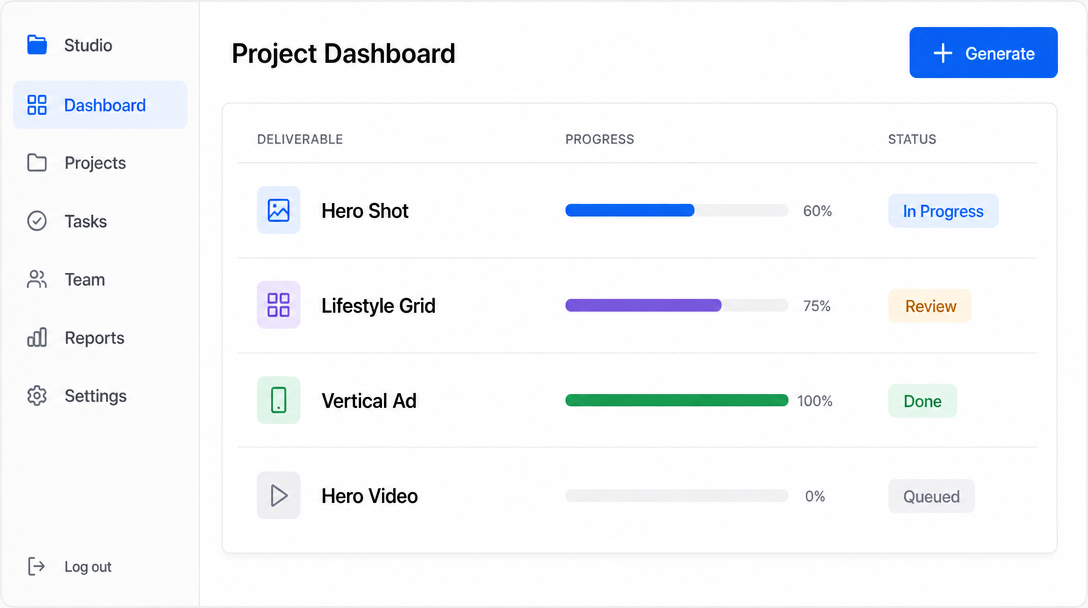Click the empty Hero Video progress bar
1088x608 pixels.
[677, 496]
